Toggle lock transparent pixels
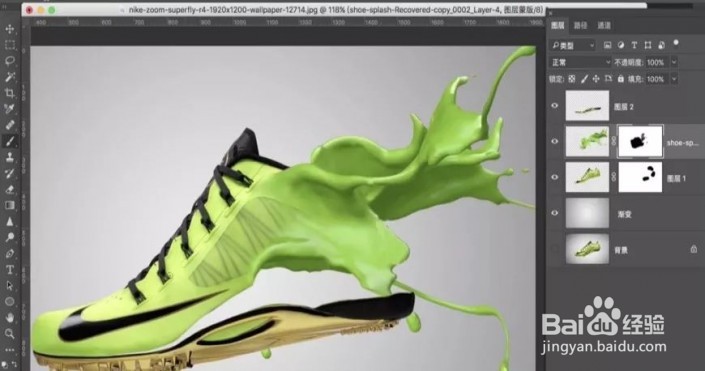This screenshot has height=371, width=705. (x=571, y=79)
